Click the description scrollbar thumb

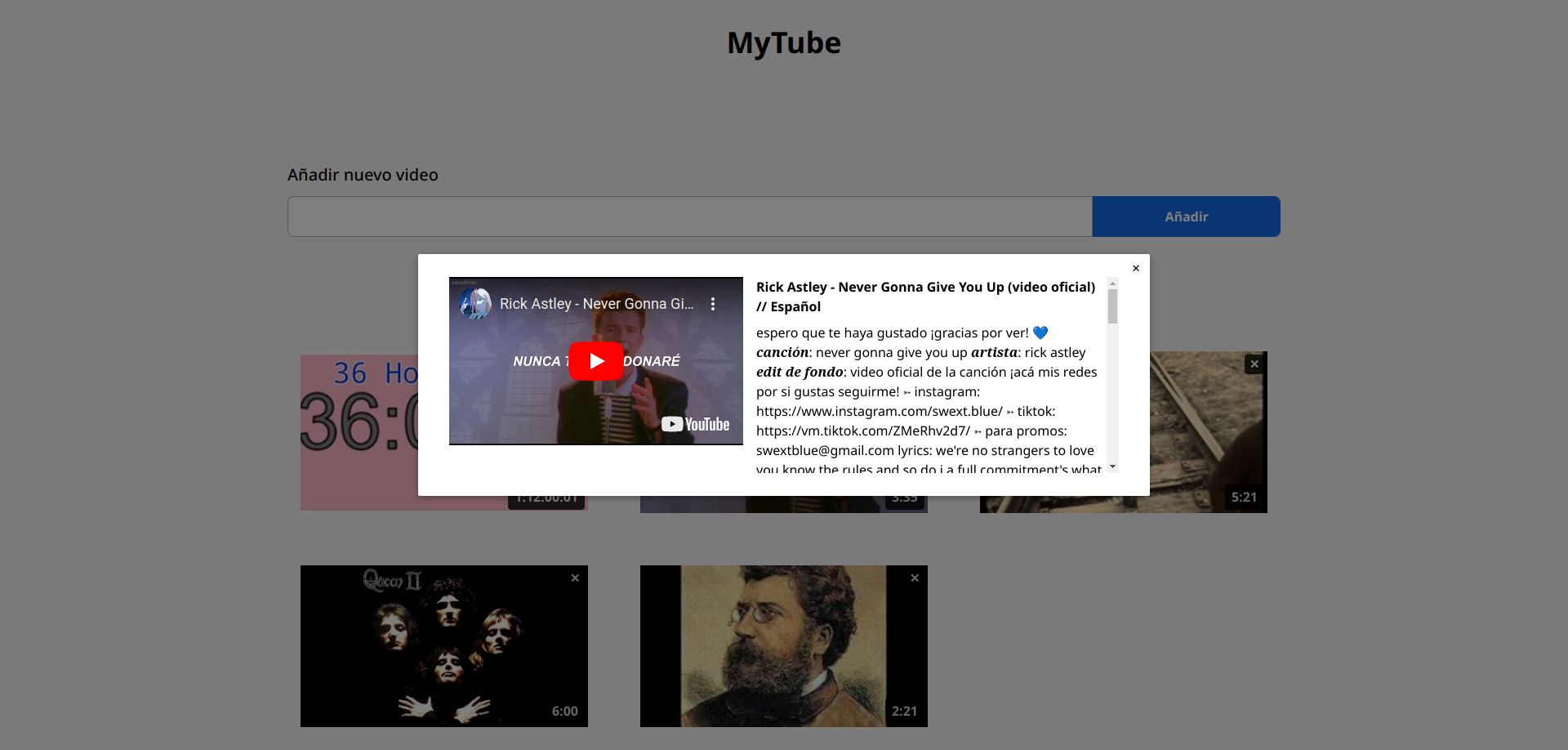click(1112, 306)
